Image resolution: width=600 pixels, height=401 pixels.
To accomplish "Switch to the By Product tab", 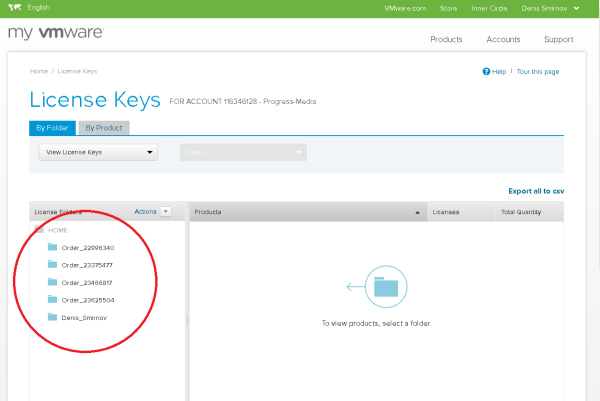I will coord(104,128).
